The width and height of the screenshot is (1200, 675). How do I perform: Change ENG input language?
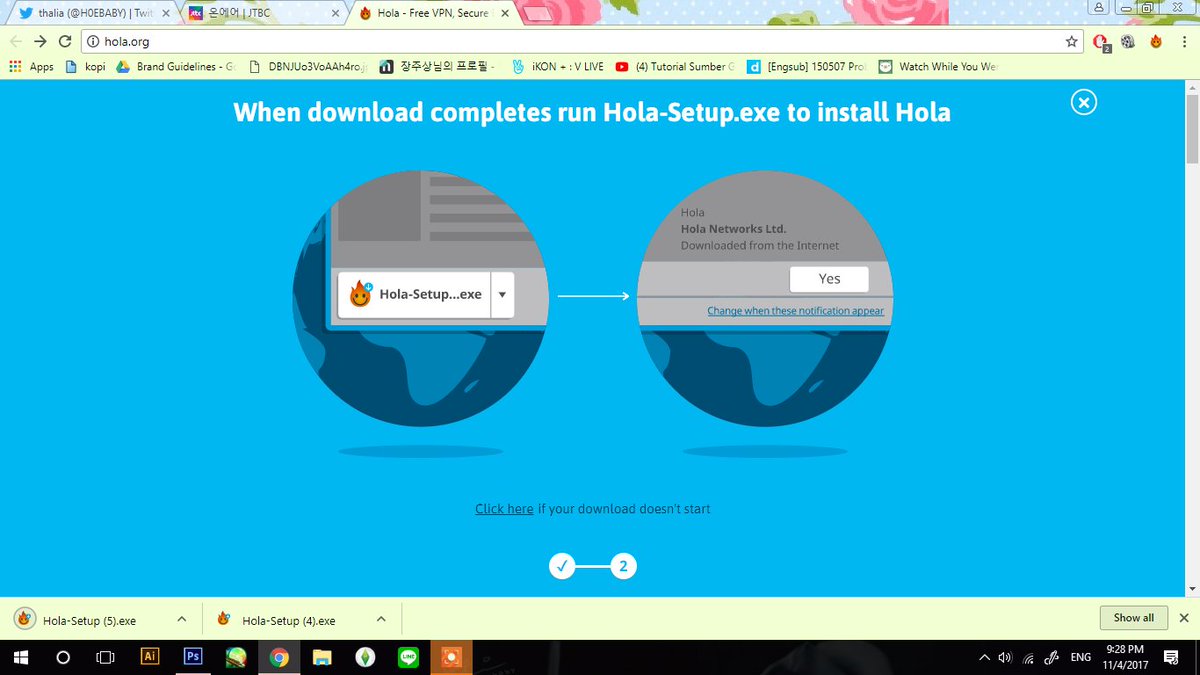[1080, 657]
